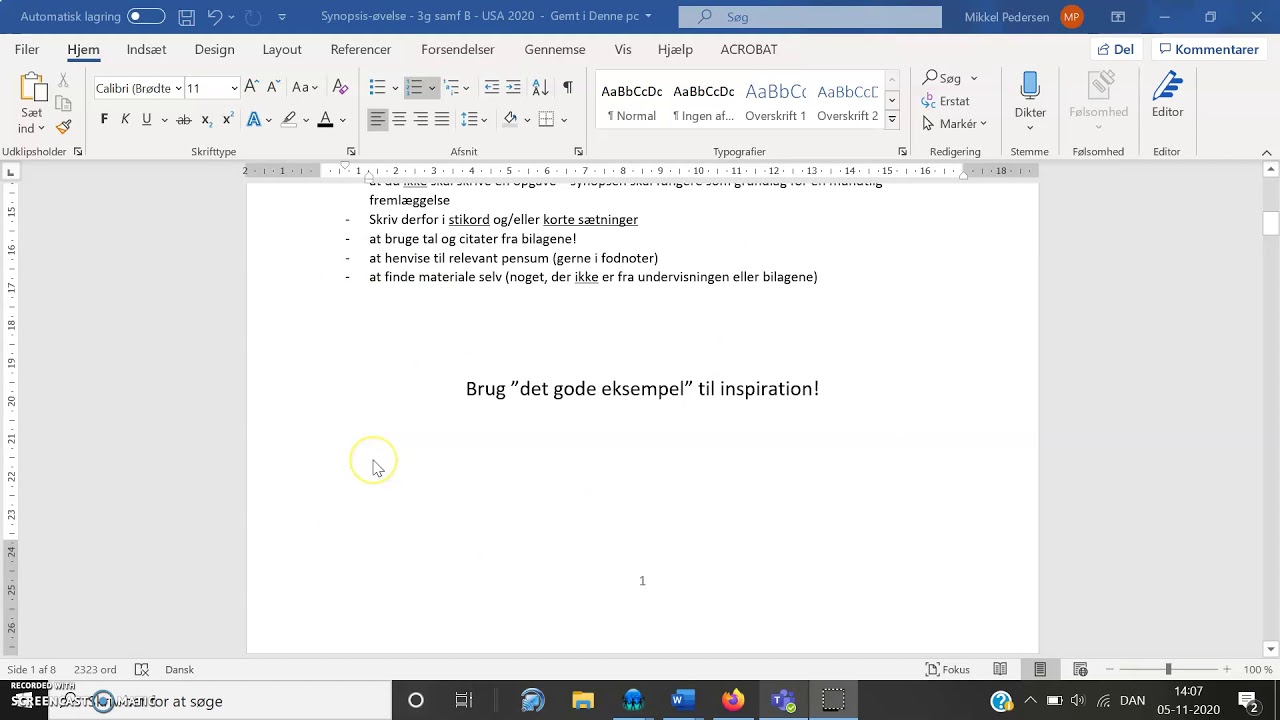Open the underline style dropdown arrow
Image resolution: width=1280 pixels, height=720 pixels.
click(x=162, y=120)
